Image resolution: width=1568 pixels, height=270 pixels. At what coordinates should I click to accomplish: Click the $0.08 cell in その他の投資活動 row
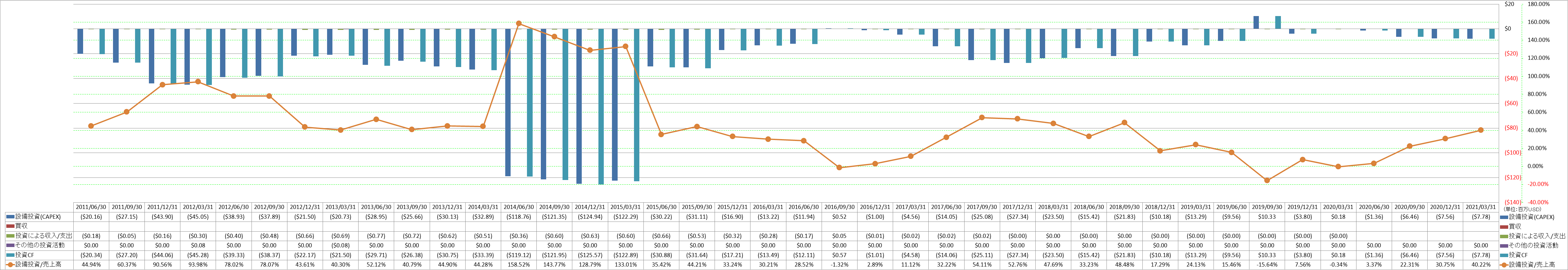198,245
